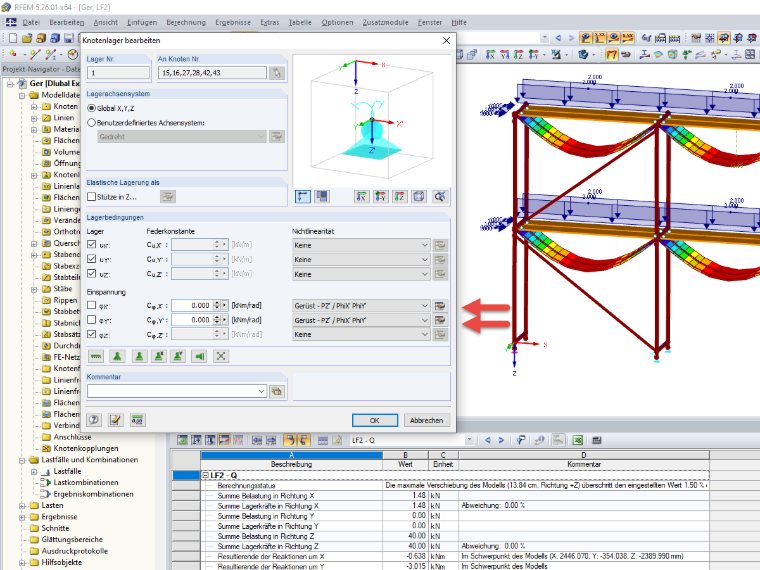Click the first green hinged support preset icon
Viewport: 760px width, 570px height.
coord(117,356)
